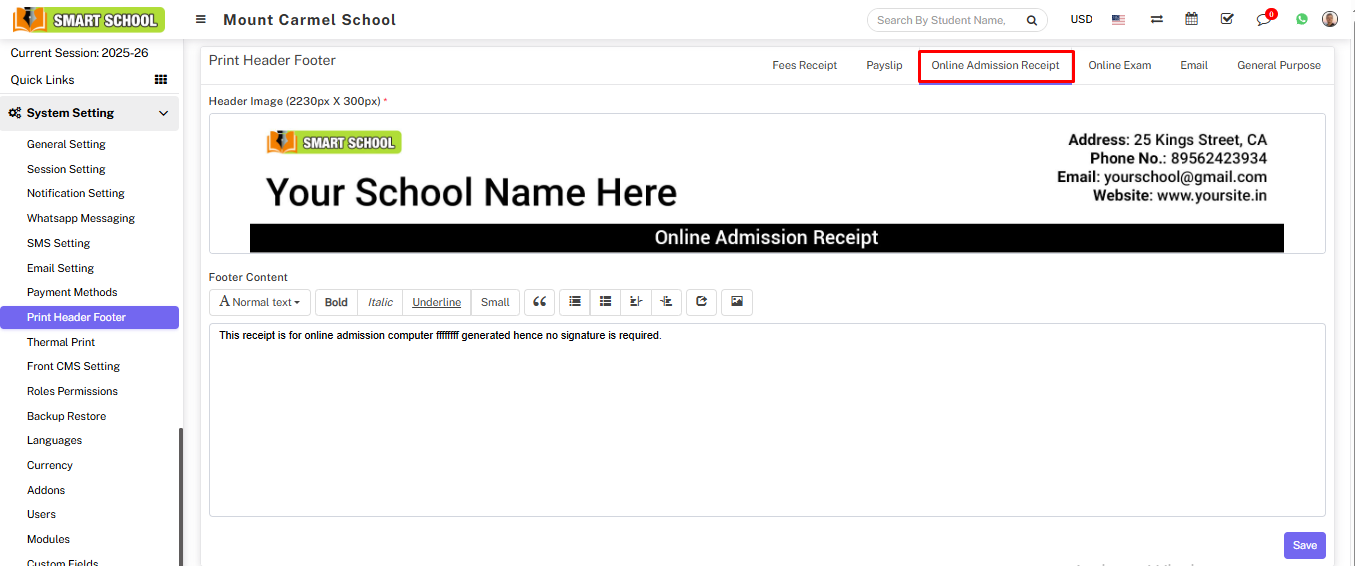Viewport: 1355px width, 566px height.
Task: Open Thermal Print in the sidebar
Action: [61, 342]
